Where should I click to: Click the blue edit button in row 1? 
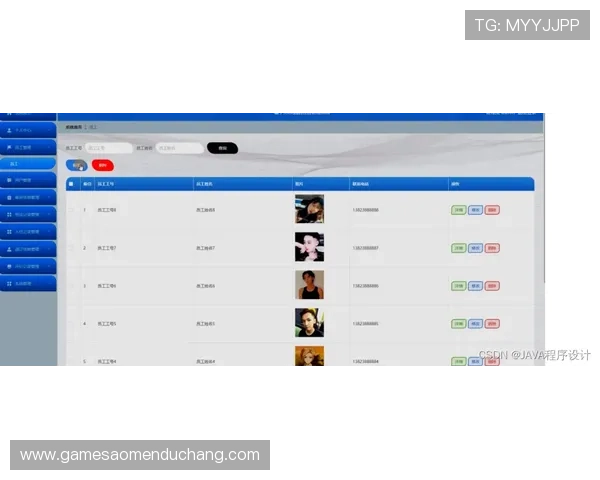(x=475, y=210)
